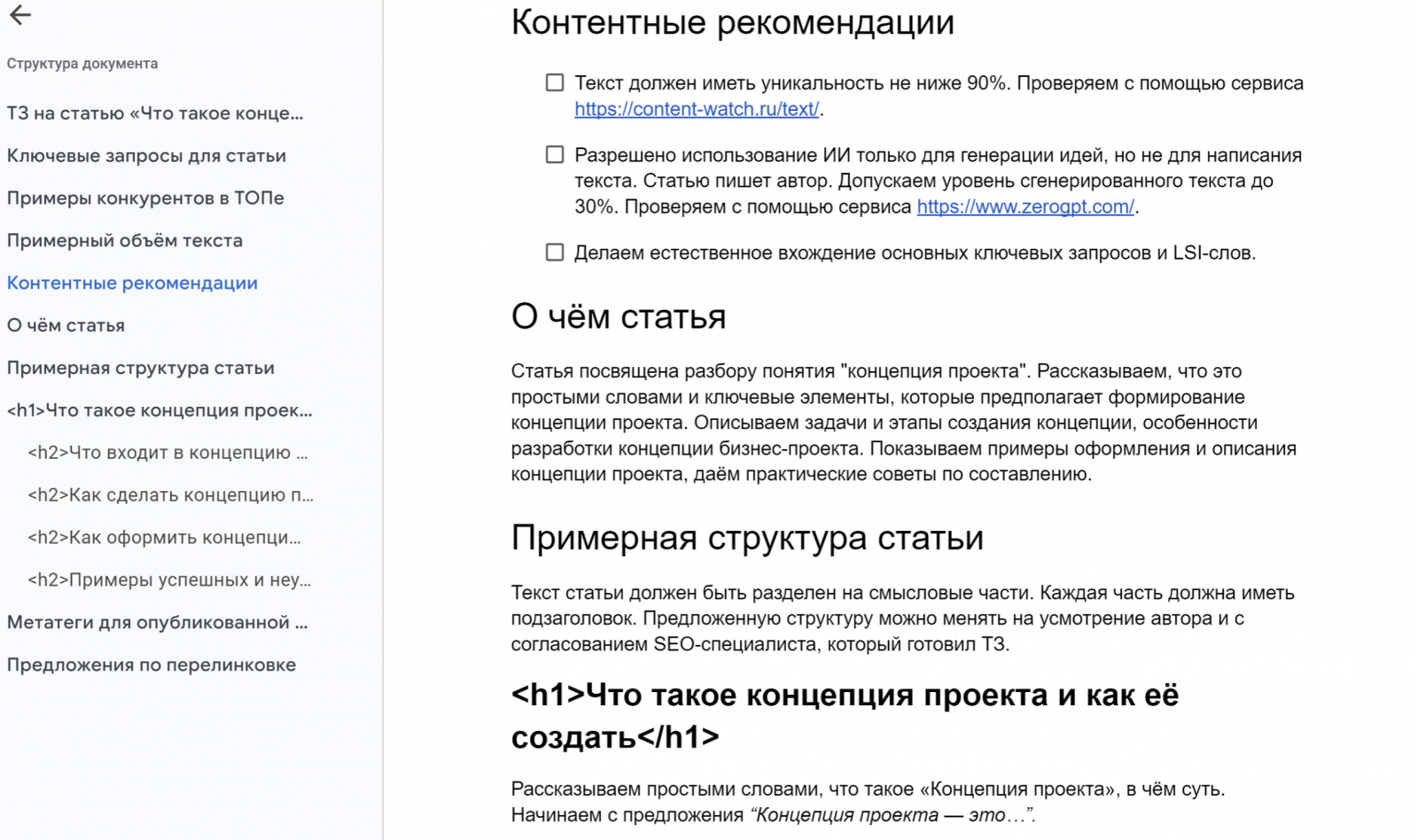Tick the checkbox about AI usage rules
1418x840 pixels.
pyautogui.click(x=555, y=155)
